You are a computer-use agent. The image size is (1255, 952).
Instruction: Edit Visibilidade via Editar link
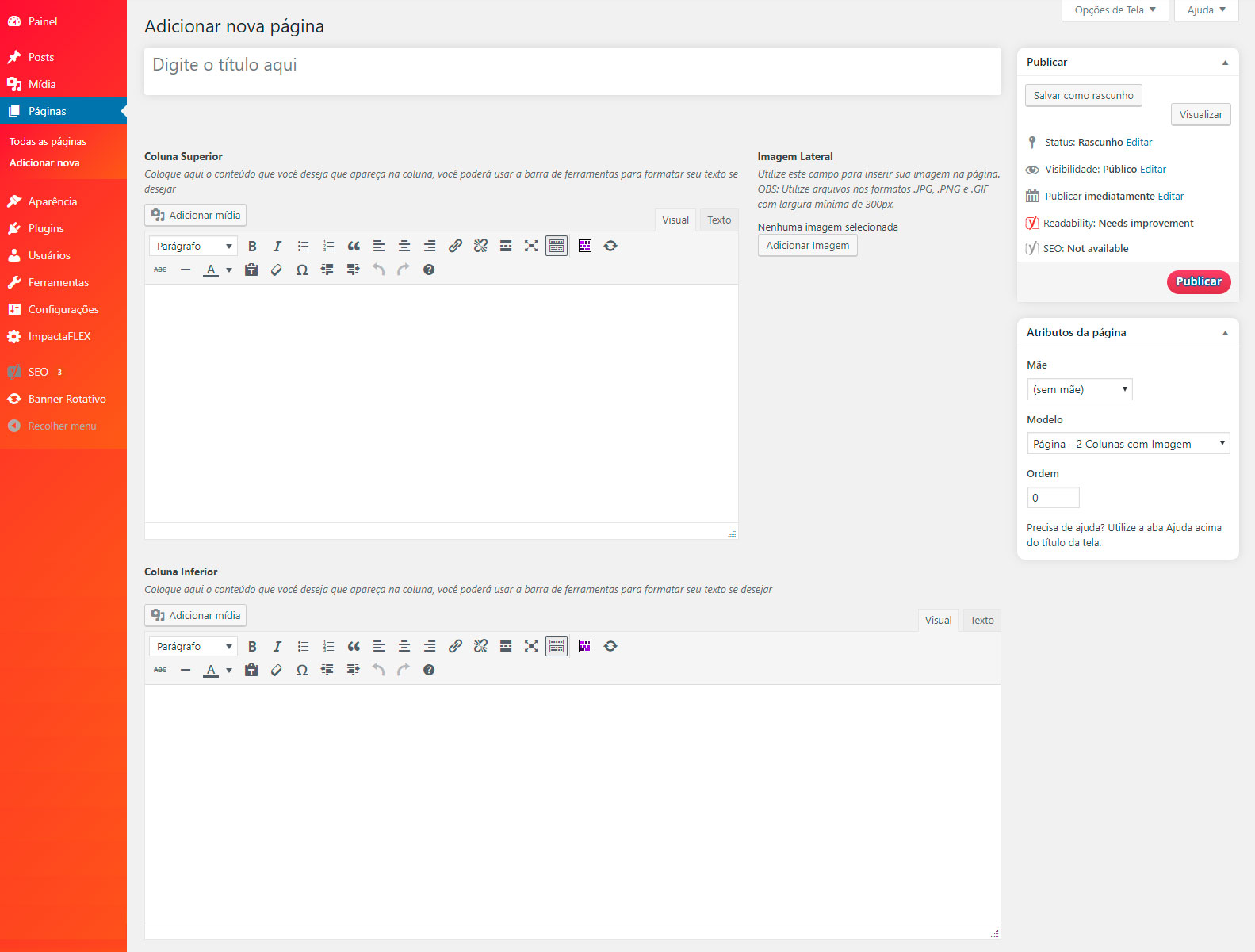(1153, 170)
